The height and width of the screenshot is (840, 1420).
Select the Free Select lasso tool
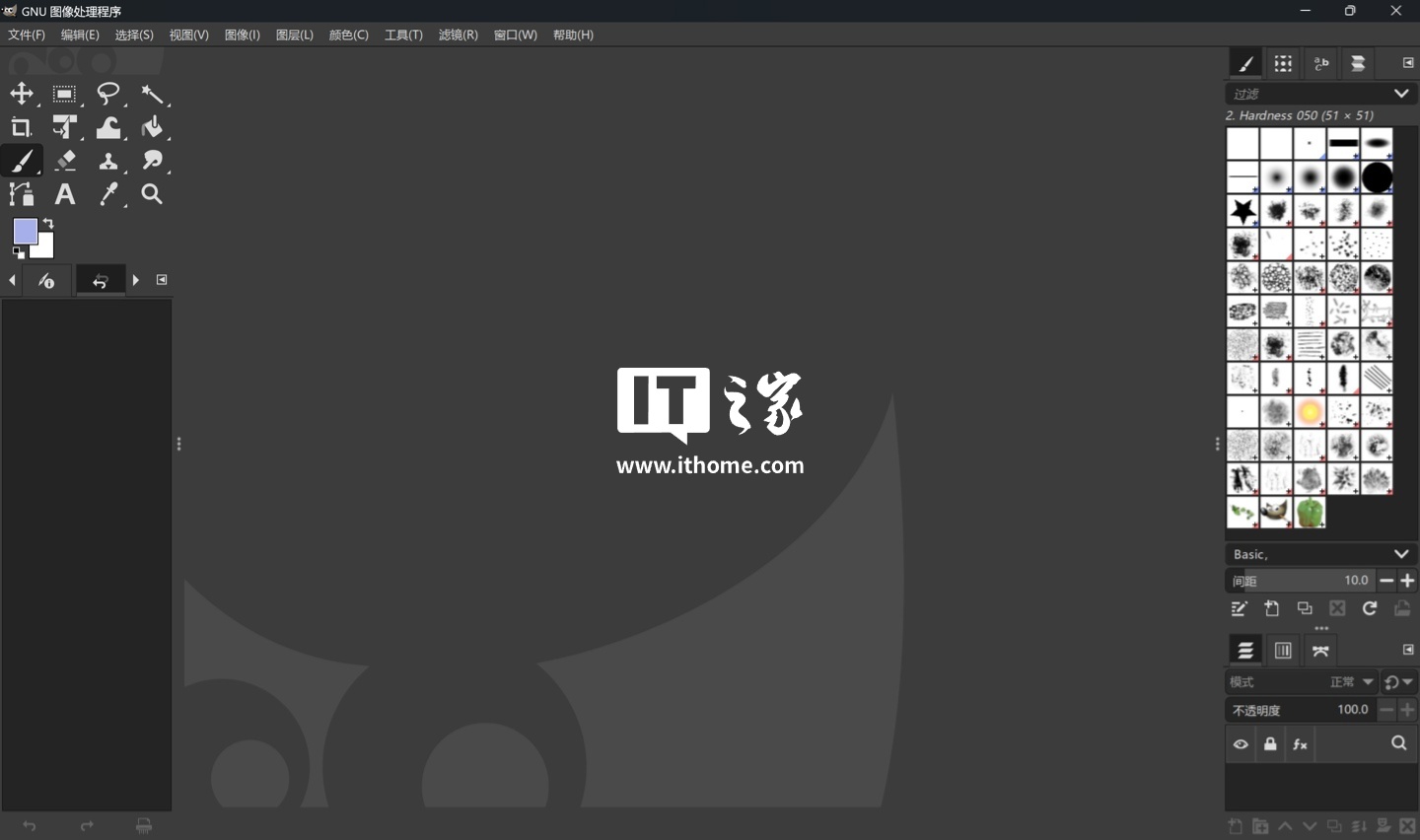click(108, 95)
